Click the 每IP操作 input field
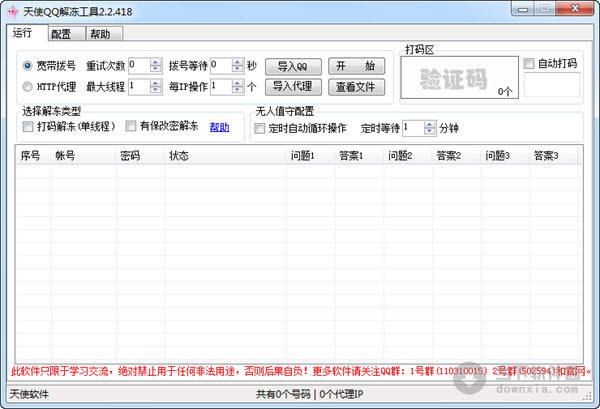Viewport: 600px width, 409px height. [x=221, y=87]
